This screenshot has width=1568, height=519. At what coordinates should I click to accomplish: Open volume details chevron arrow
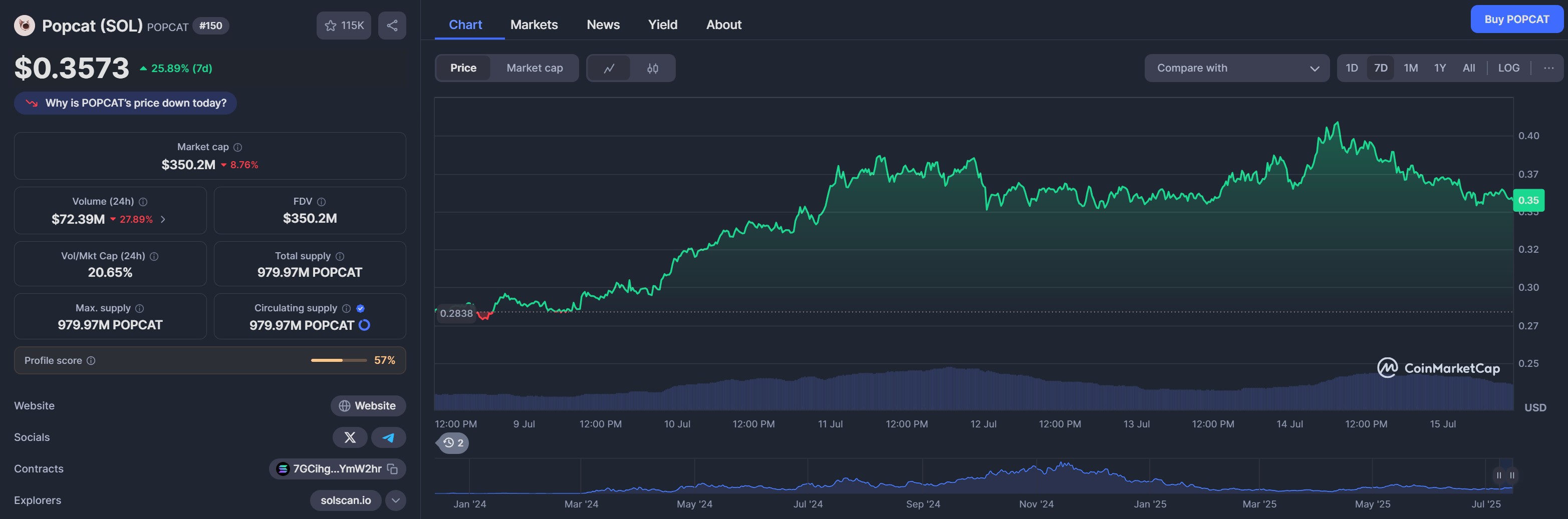[162, 220]
